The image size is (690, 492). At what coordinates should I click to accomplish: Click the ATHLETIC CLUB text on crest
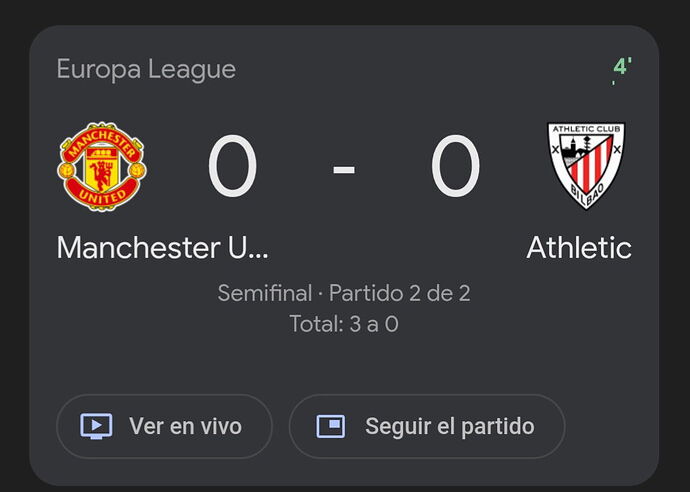point(586,129)
